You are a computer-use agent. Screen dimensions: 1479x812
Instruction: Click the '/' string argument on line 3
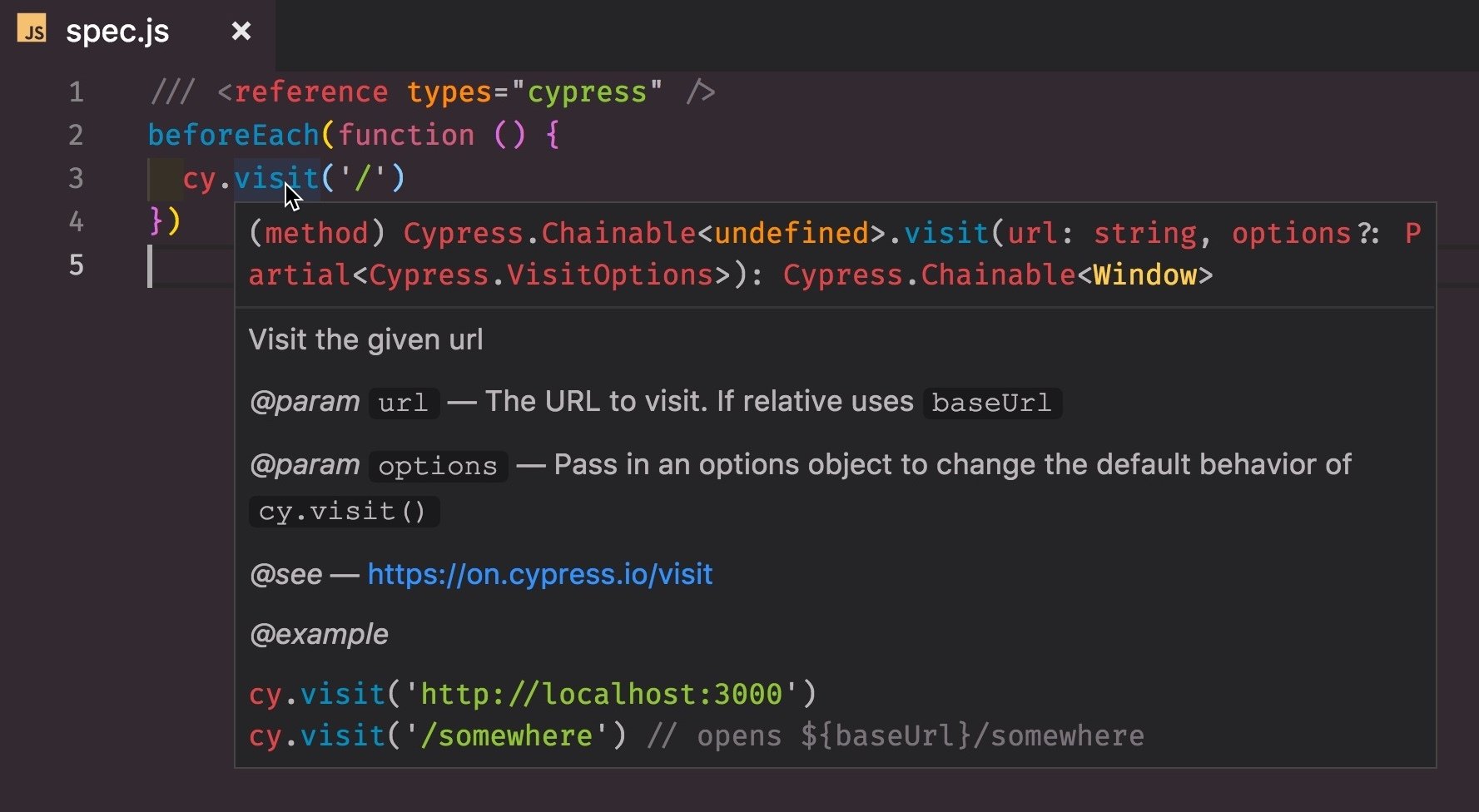click(x=363, y=178)
